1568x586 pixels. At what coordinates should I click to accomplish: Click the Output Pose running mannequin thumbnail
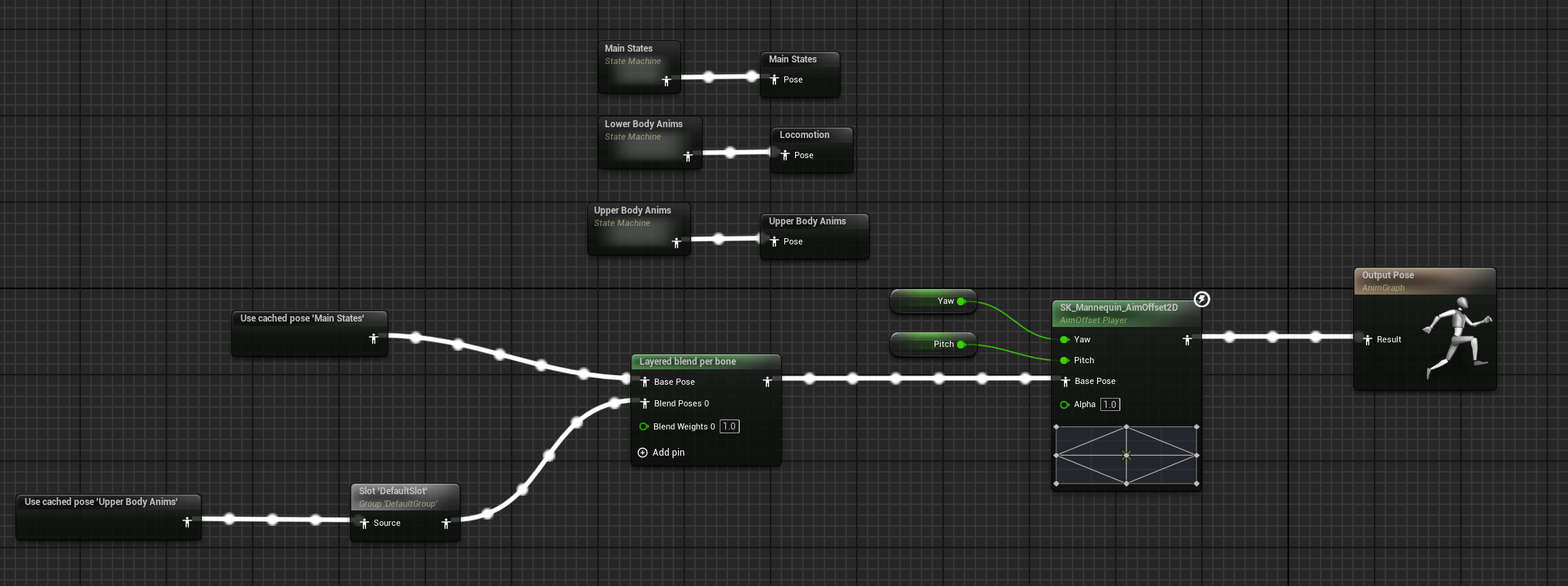click(x=1456, y=338)
